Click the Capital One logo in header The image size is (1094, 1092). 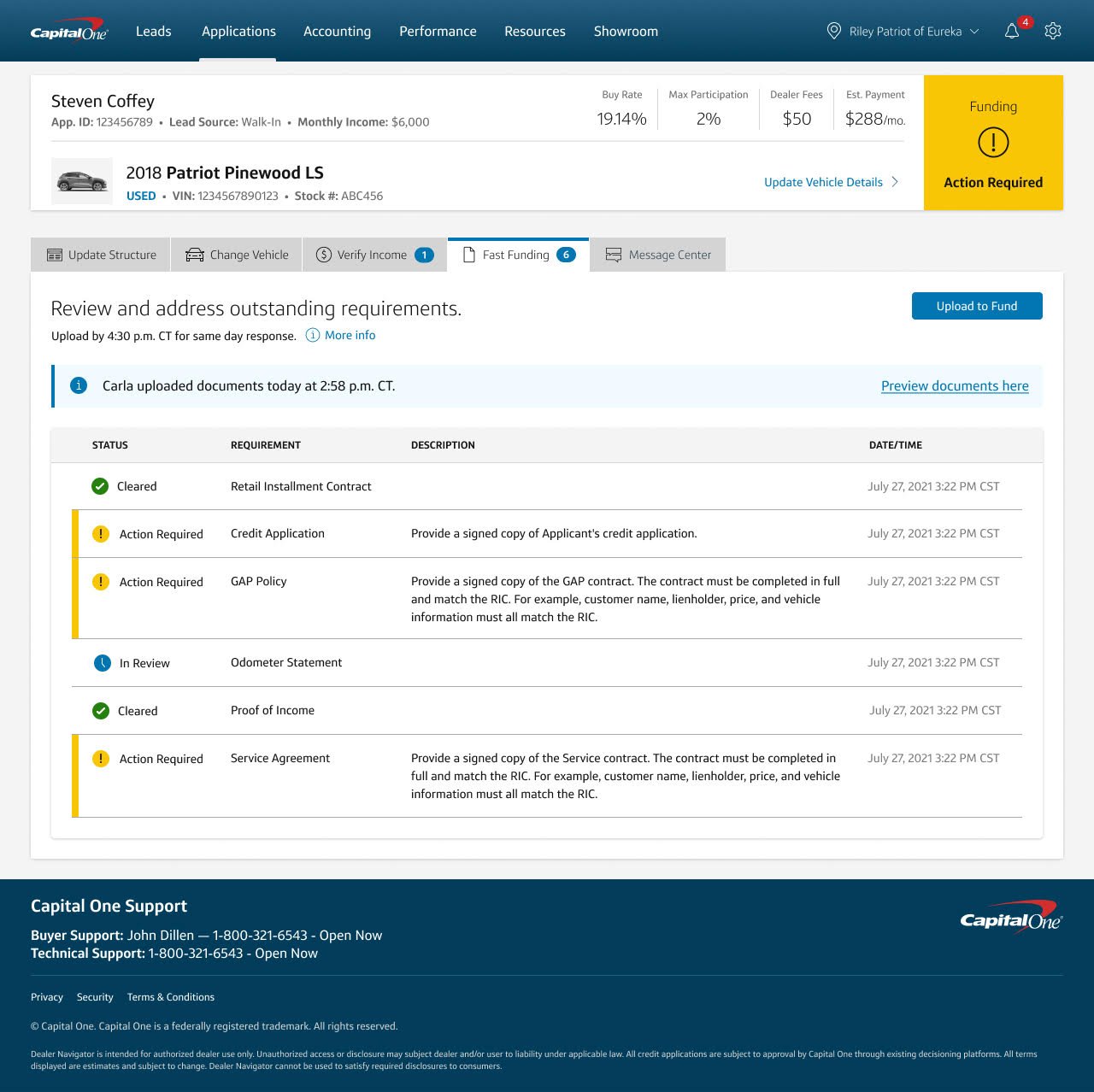click(69, 30)
